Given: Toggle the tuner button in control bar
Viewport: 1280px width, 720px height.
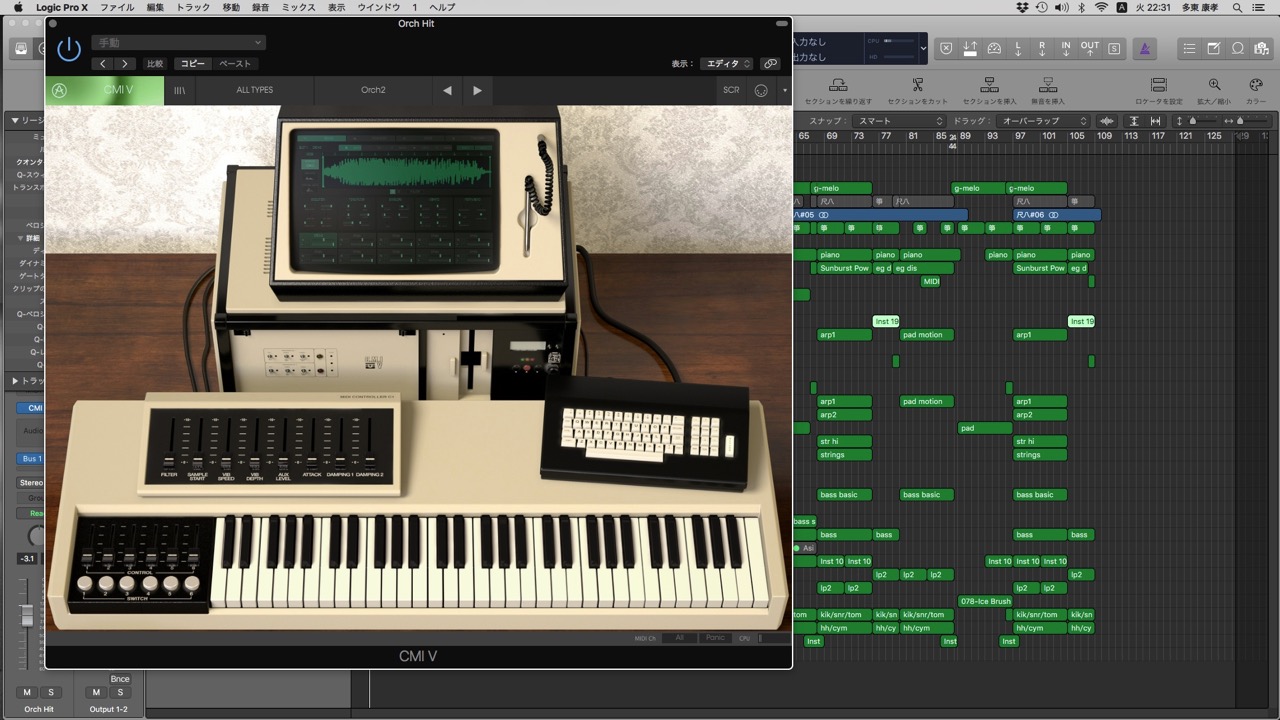Looking at the screenshot, I should pyautogui.click(x=994, y=48).
